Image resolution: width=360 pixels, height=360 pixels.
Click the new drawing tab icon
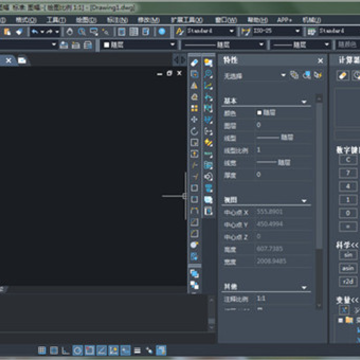(22, 60)
